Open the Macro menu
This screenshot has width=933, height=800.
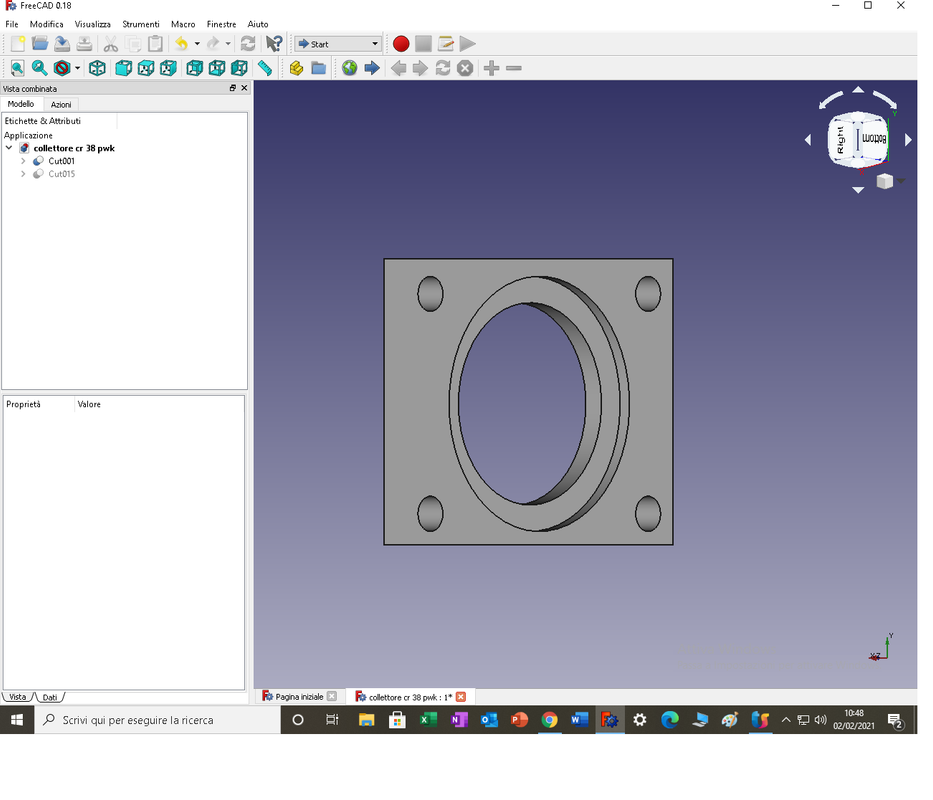[183, 24]
